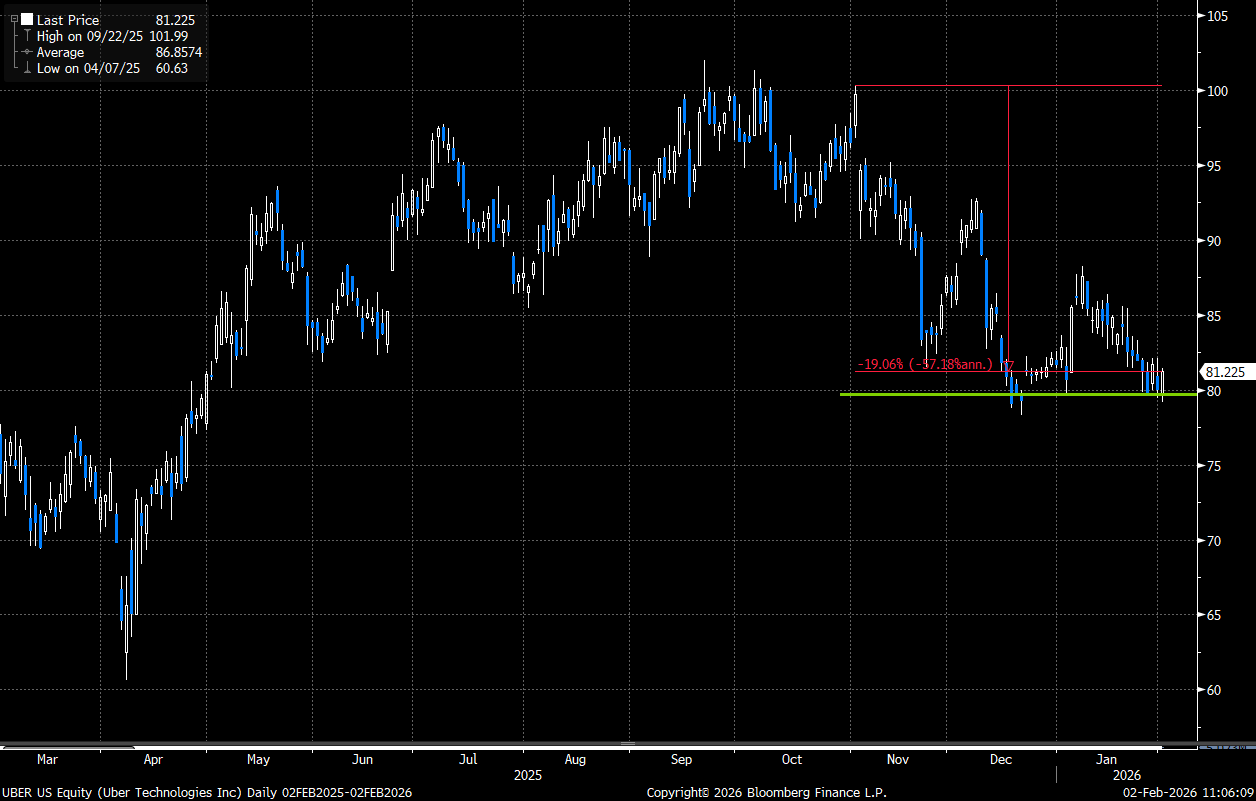Click the red vertical measurement line
This screenshot has width=1256, height=801.
(x=1008, y=220)
